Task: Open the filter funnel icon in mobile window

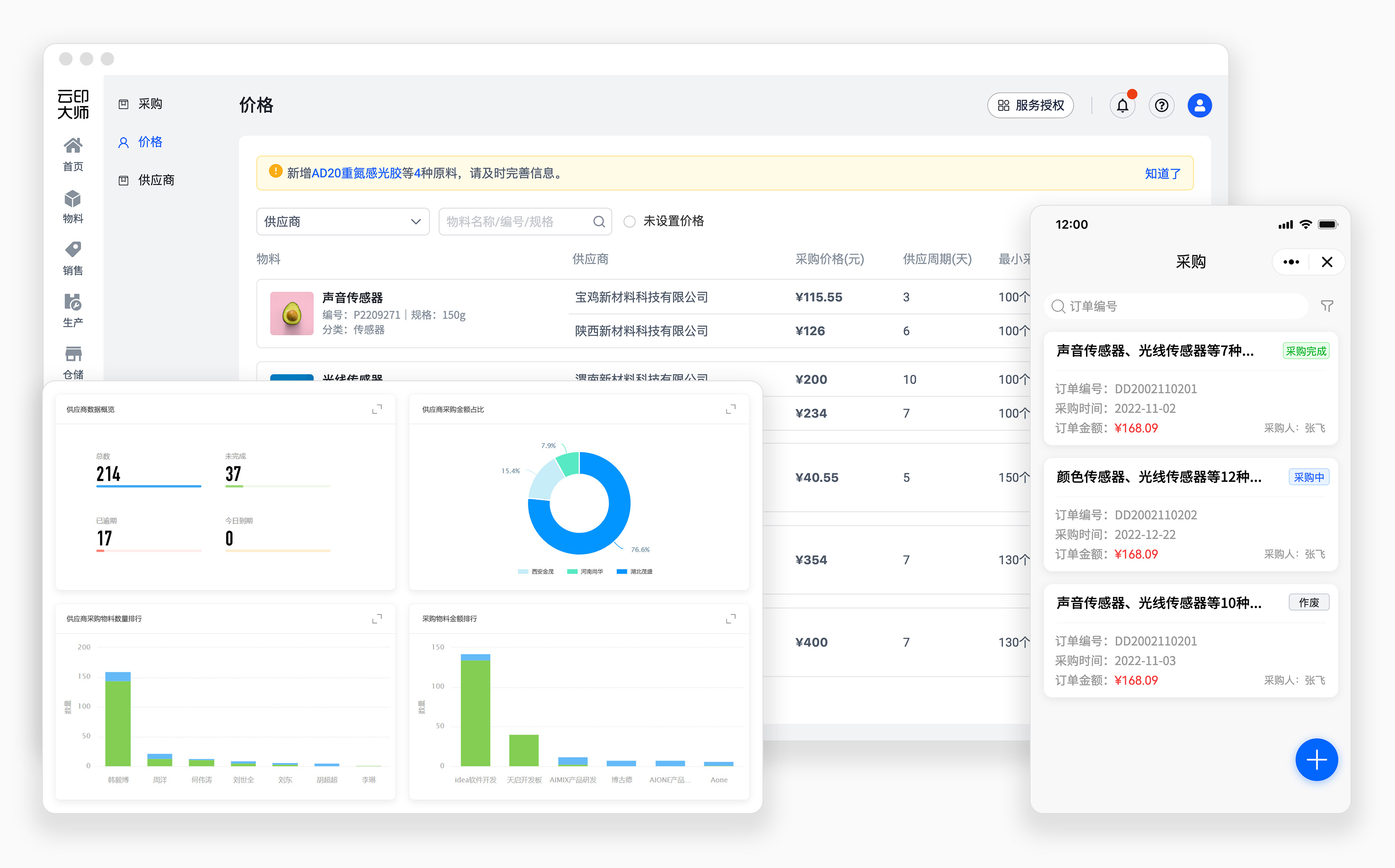Action: click(x=1327, y=306)
